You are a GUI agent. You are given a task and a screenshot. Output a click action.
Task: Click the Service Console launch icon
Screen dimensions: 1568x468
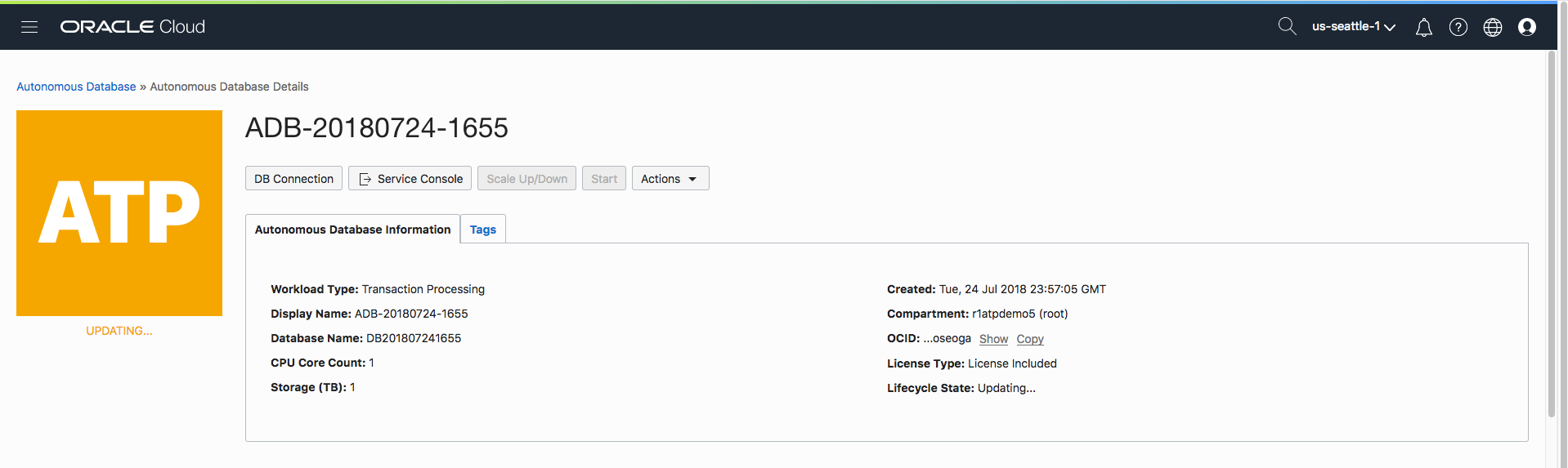pyautogui.click(x=365, y=179)
